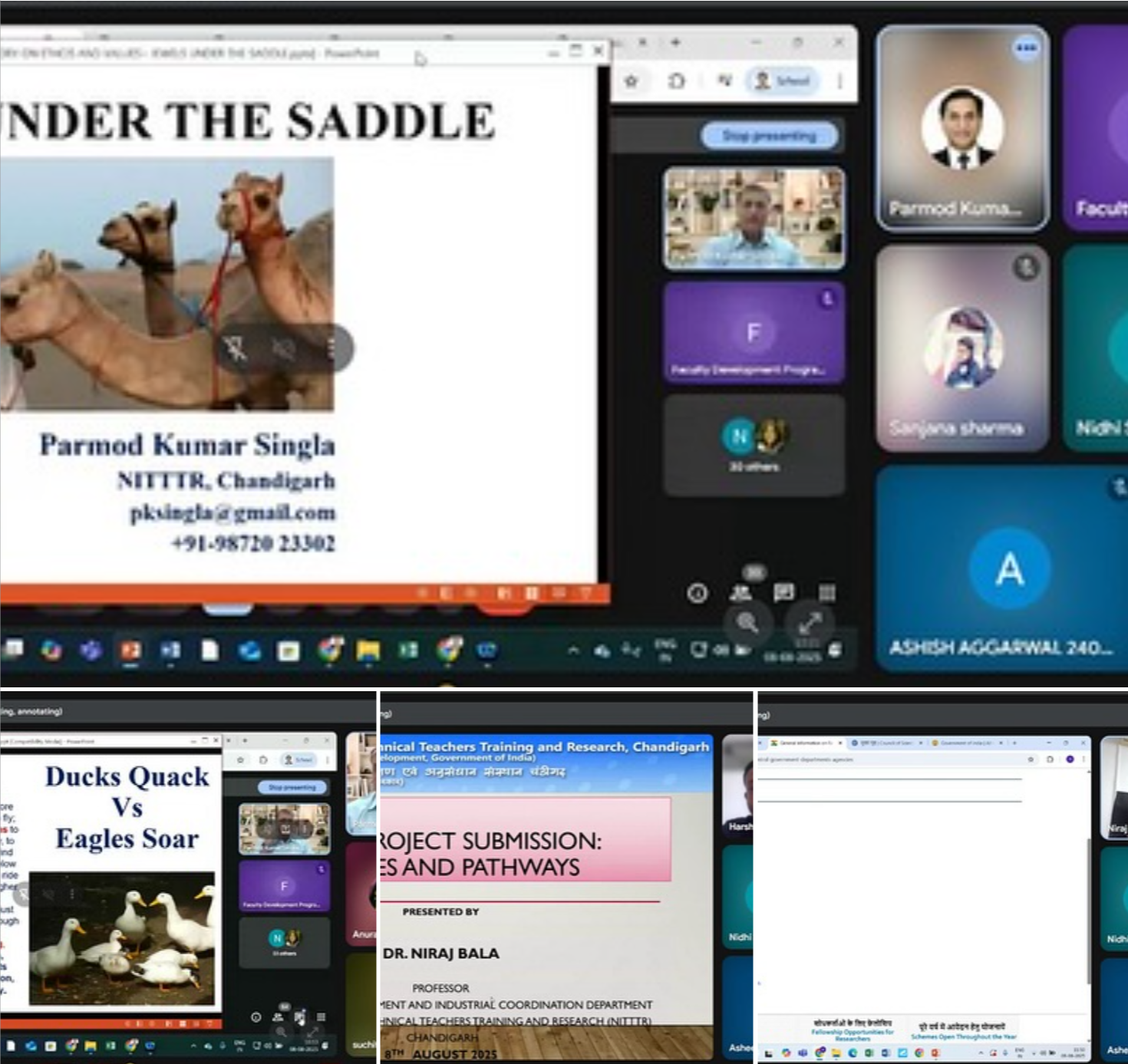Show the people participants panel
The height and width of the screenshot is (1064, 1128).
[741, 592]
